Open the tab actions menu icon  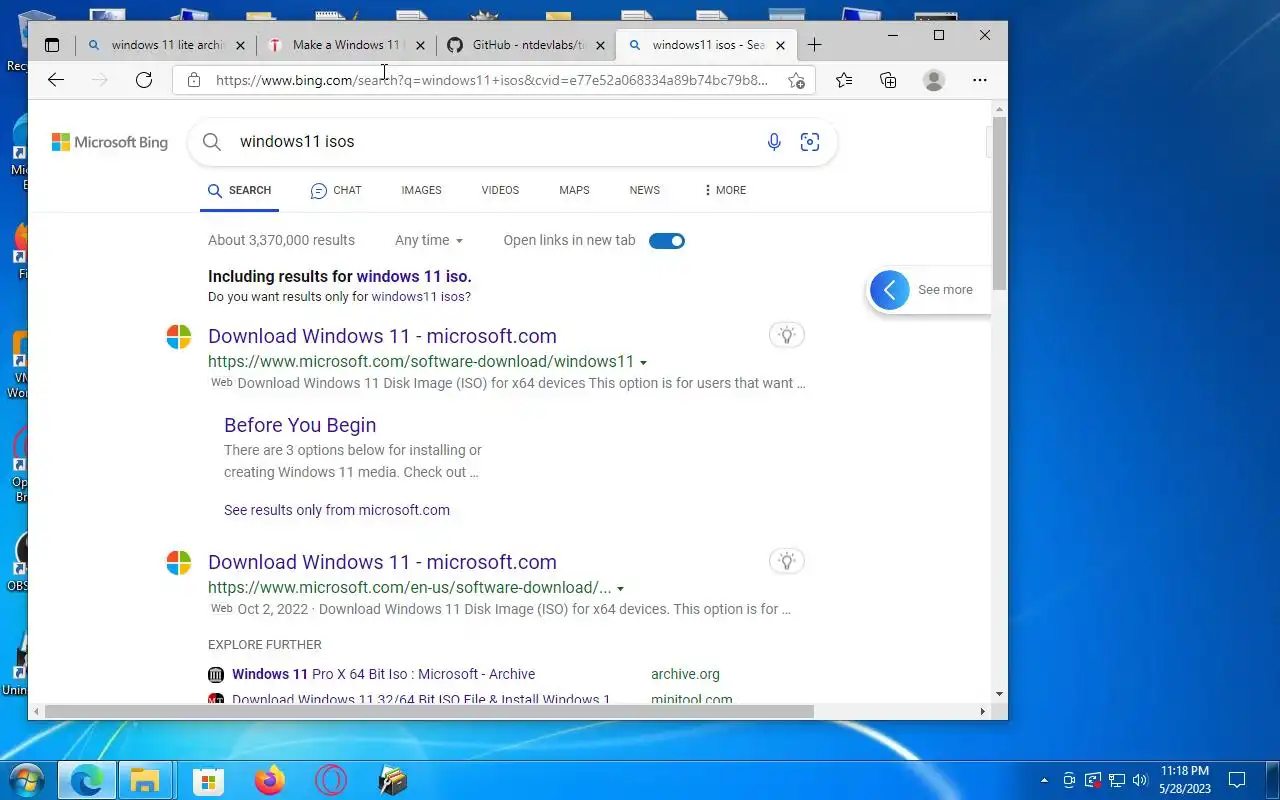tap(52, 45)
